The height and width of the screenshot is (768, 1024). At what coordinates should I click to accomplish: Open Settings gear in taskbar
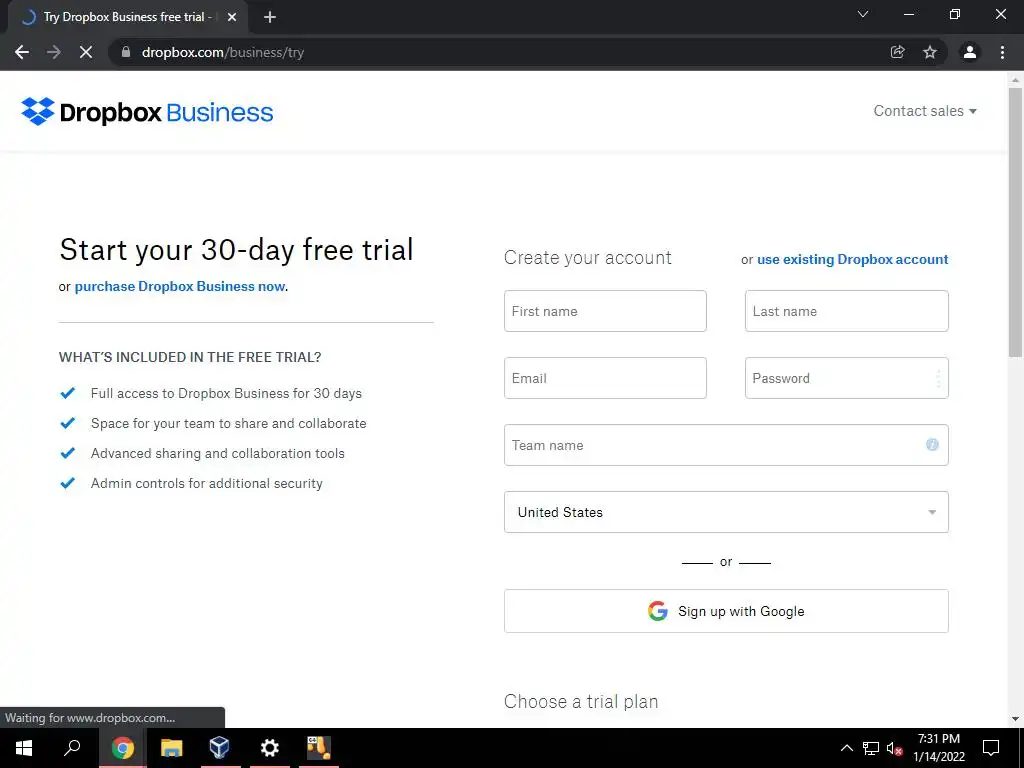(x=269, y=748)
